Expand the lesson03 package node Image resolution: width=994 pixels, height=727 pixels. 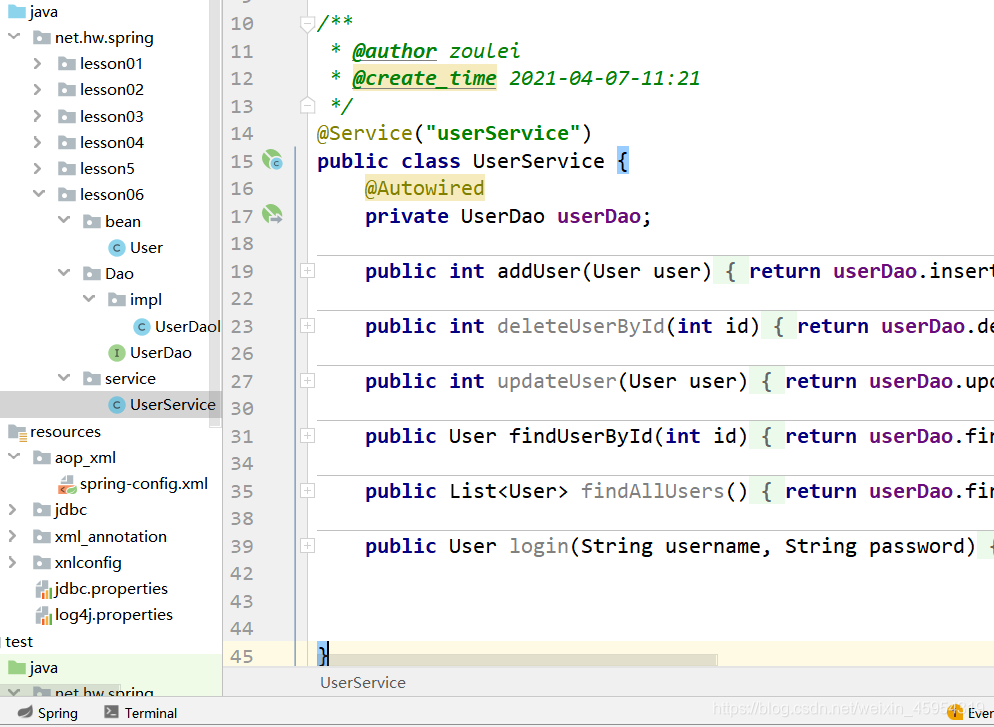[x=37, y=117]
